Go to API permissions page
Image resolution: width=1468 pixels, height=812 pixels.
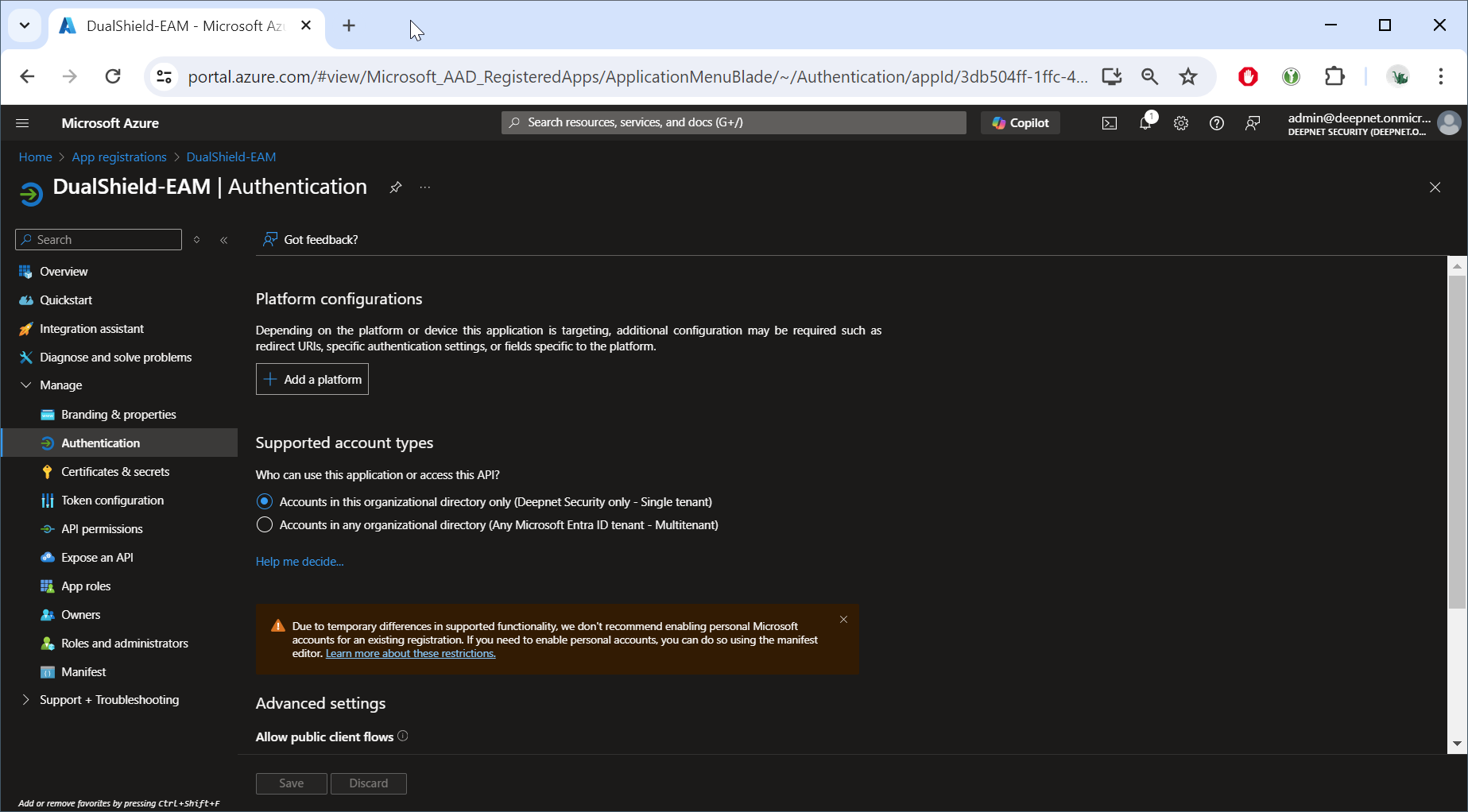point(102,529)
